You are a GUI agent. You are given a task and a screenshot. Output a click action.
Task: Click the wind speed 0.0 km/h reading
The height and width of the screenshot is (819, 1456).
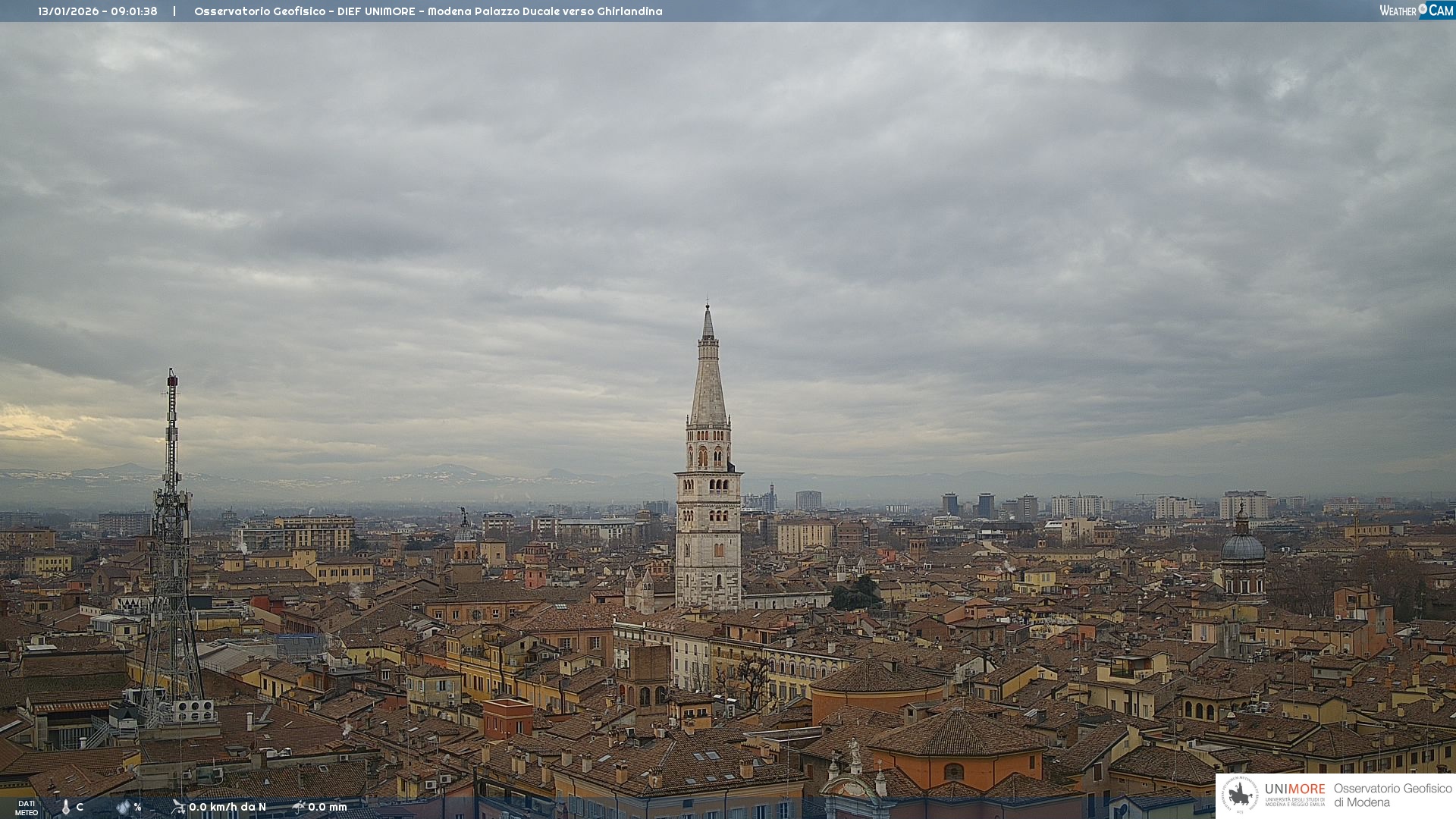[x=227, y=807]
